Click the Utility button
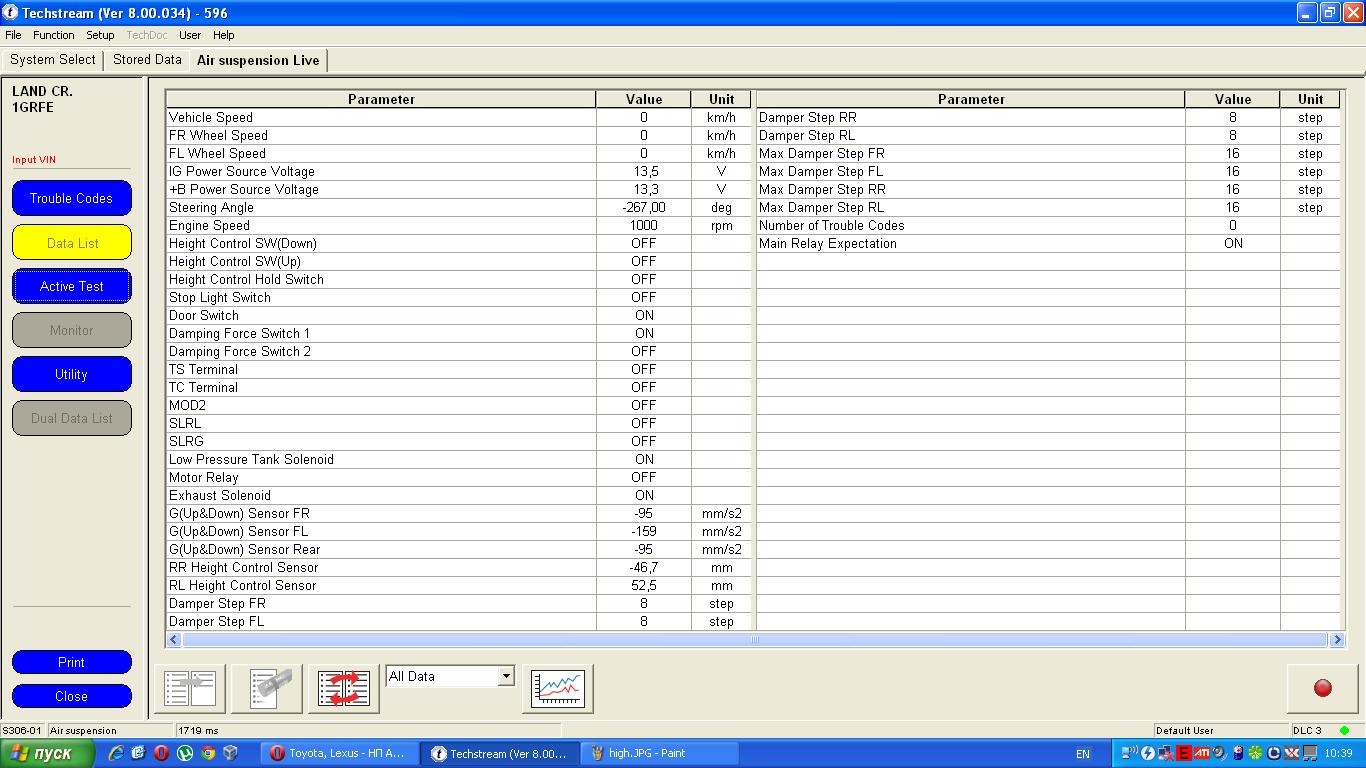The height and width of the screenshot is (768, 1366). (72, 374)
